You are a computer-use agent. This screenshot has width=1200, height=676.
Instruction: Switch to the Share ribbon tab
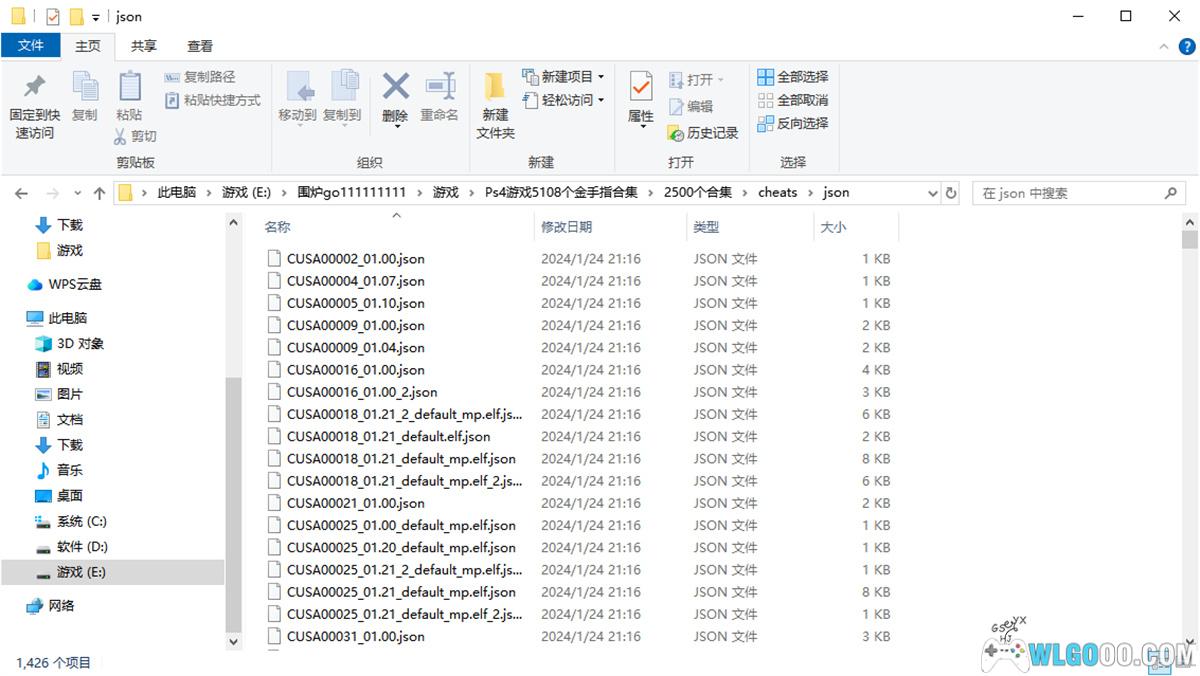144,46
